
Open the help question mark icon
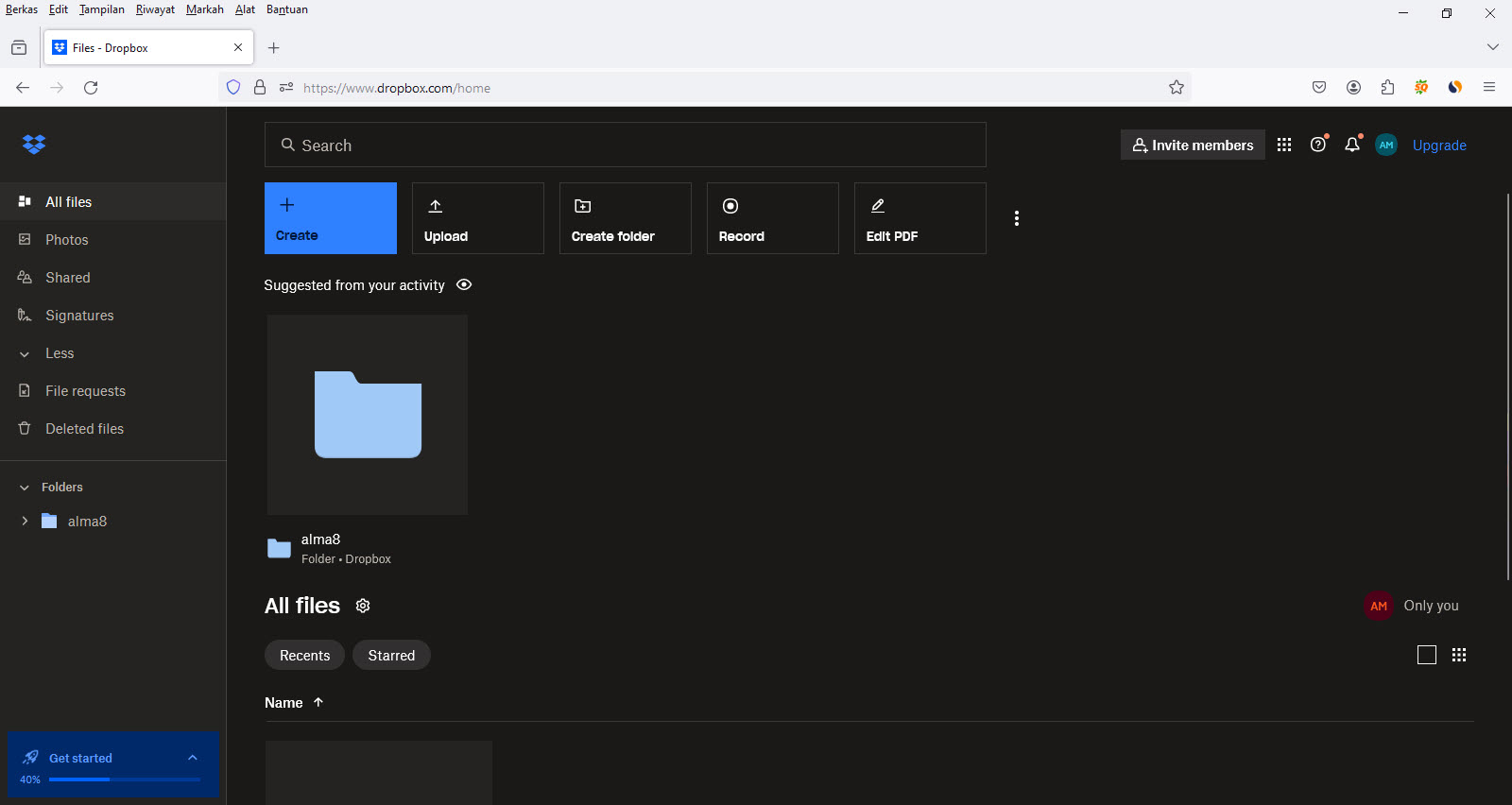[1318, 145]
